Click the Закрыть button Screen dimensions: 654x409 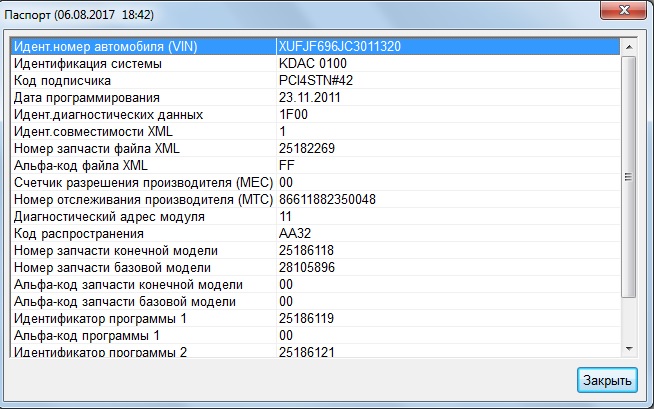[x=606, y=381]
